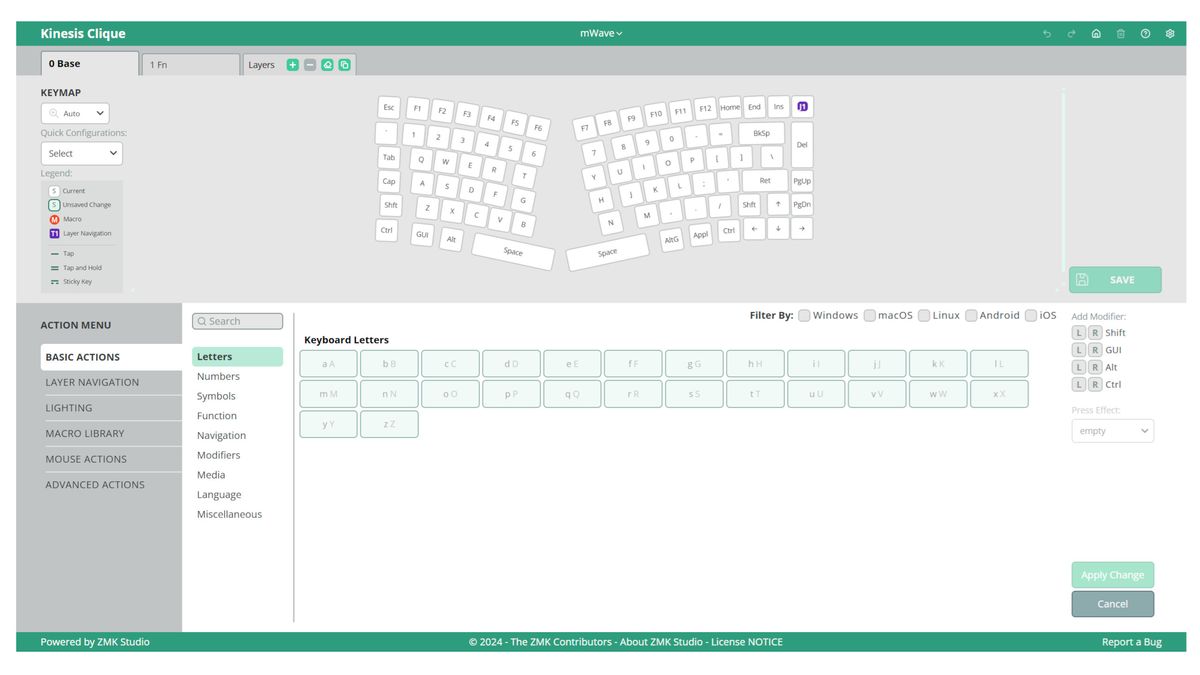Select the Home key on keyboard
Image resolution: width=1200 pixels, height=675 pixels.
tap(730, 107)
